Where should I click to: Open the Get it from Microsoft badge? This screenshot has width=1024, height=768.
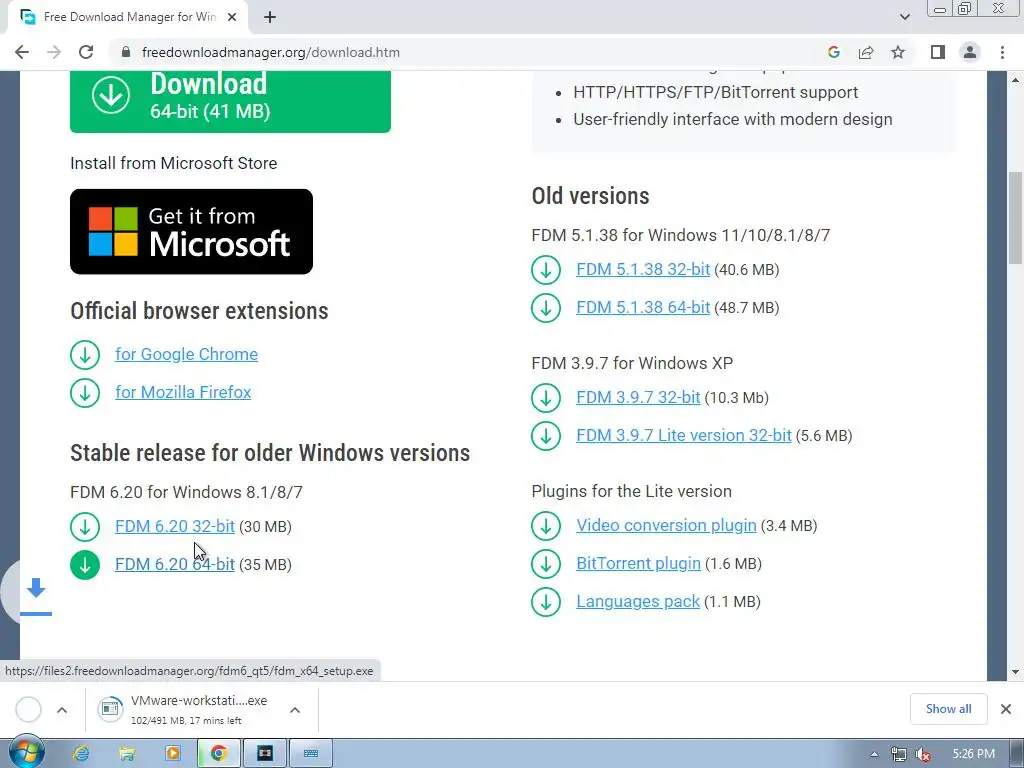(191, 232)
